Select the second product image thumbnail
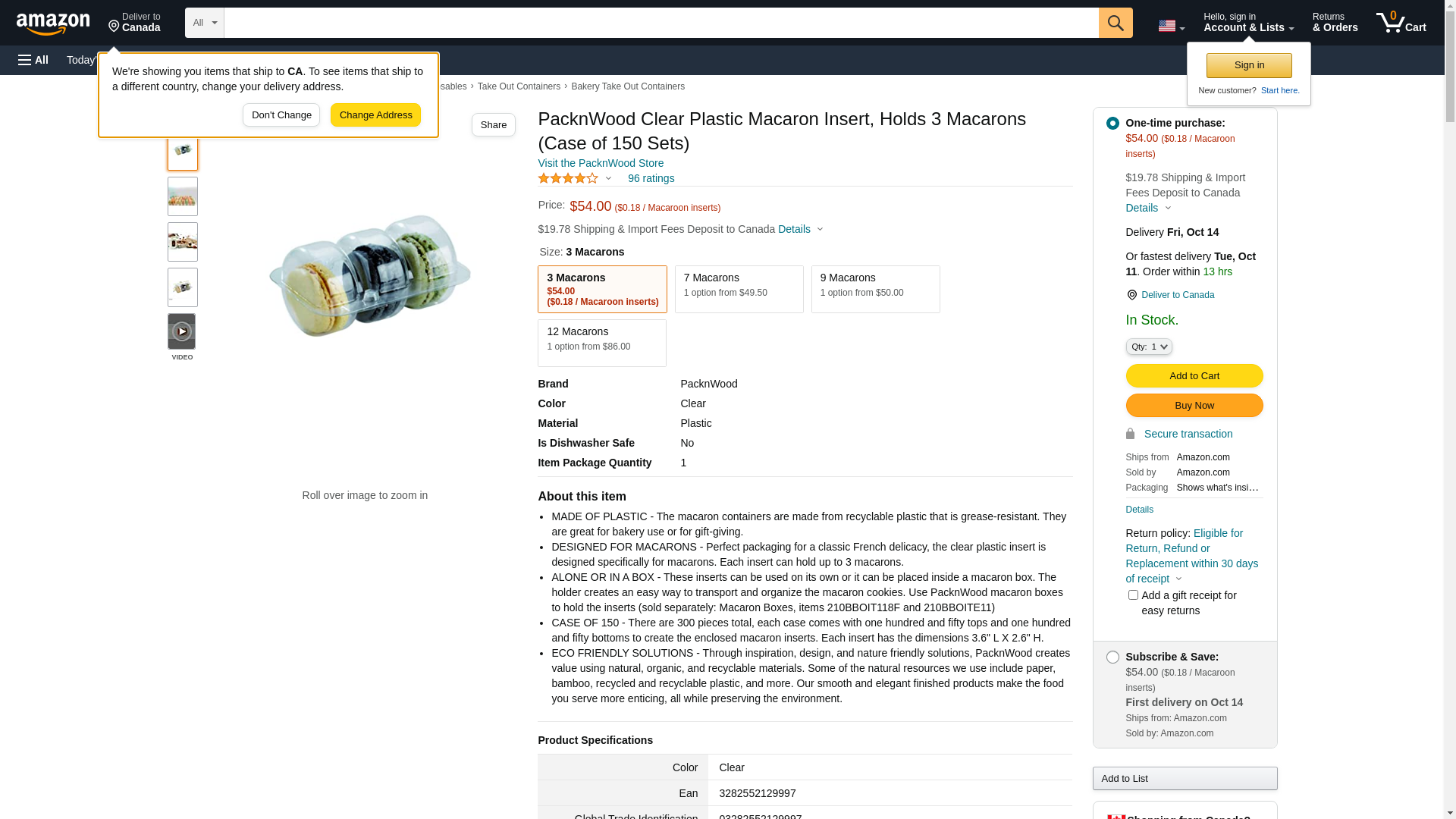The width and height of the screenshot is (1456, 819). 182,197
